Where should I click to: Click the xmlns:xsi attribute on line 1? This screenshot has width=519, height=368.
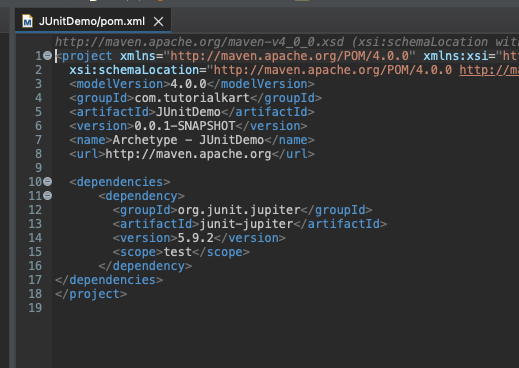pos(456,56)
